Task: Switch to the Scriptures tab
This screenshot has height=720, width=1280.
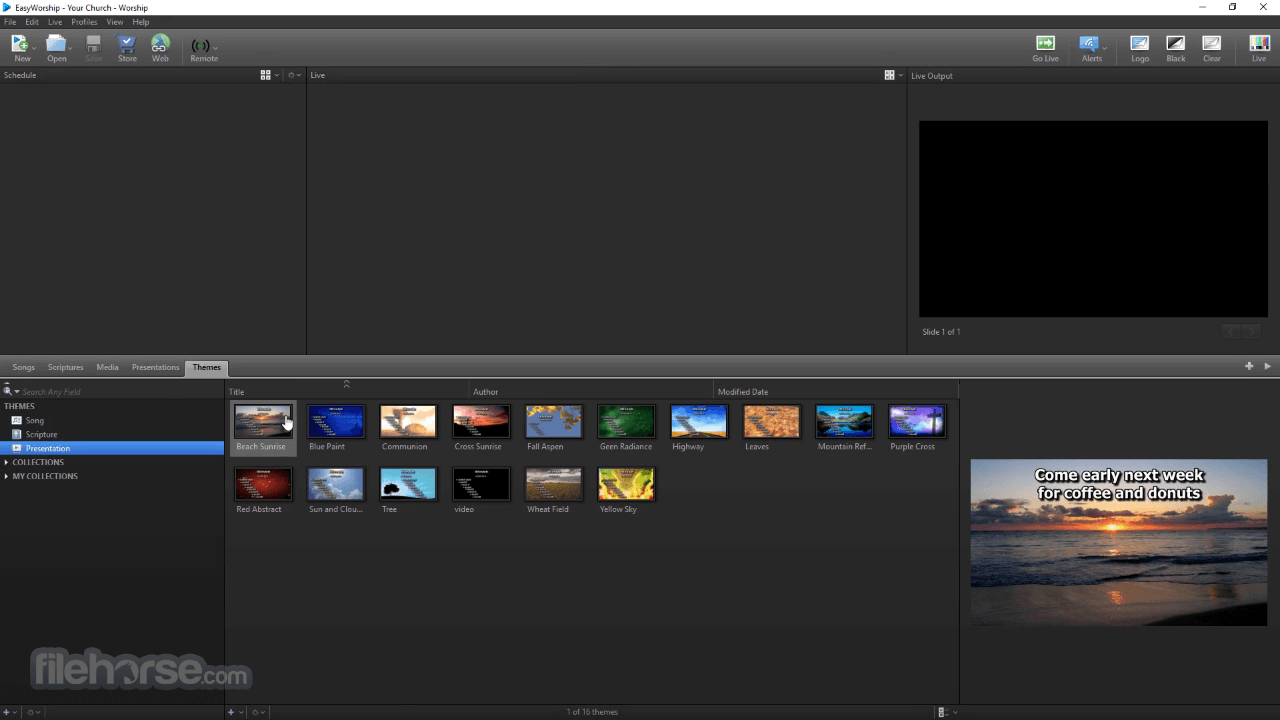Action: point(66,367)
